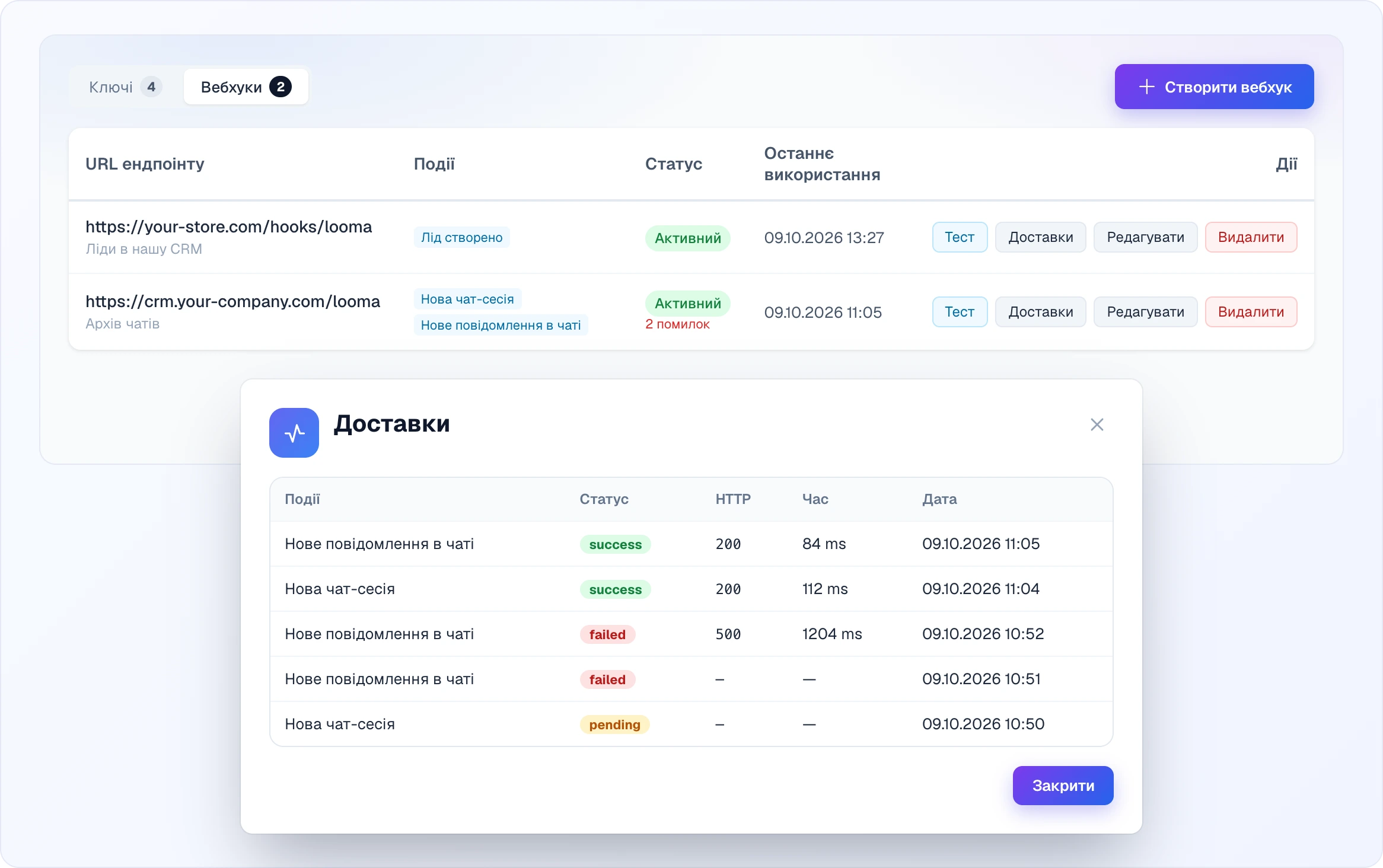The width and height of the screenshot is (1383, 868).
Task: Click the pending badge on 10:50 delivery
Action: [x=614, y=725]
